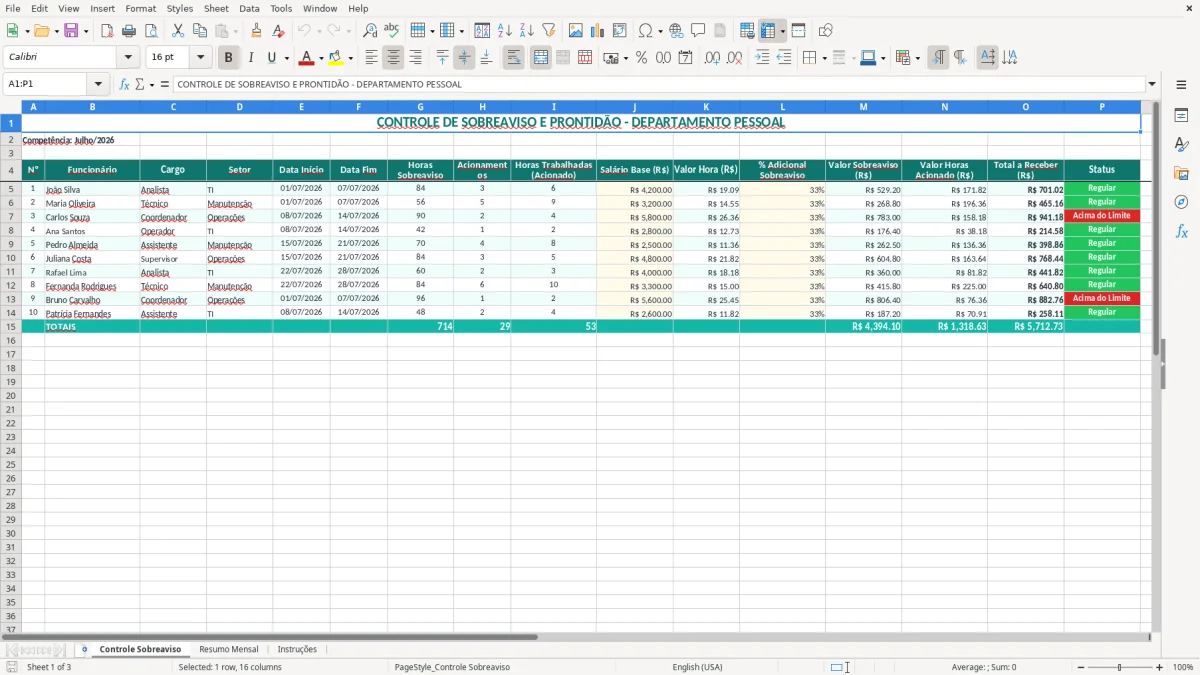The width and height of the screenshot is (1200, 675).
Task: Open background color dropdown arrow
Action: click(350, 58)
